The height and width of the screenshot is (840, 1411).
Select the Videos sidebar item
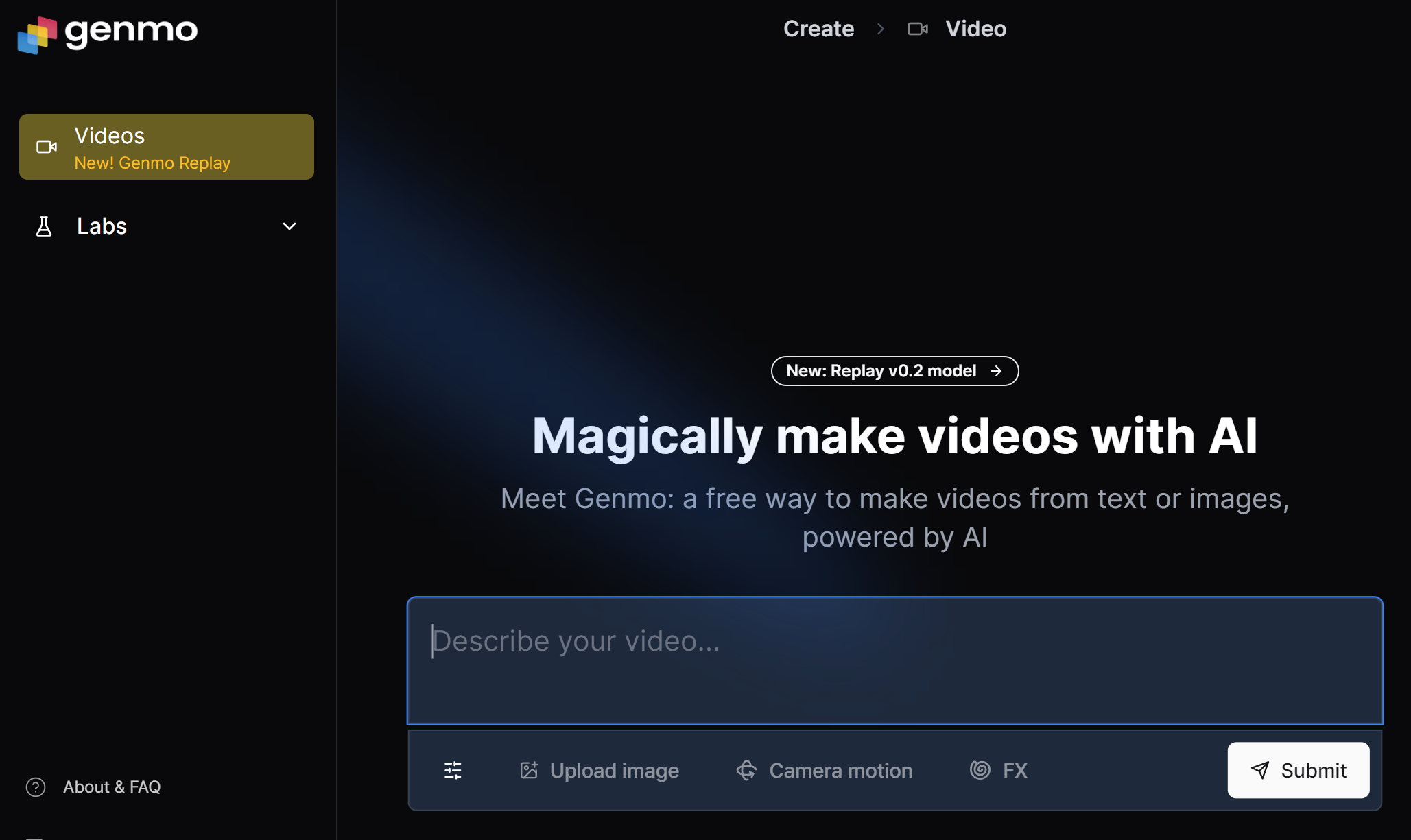tap(166, 147)
